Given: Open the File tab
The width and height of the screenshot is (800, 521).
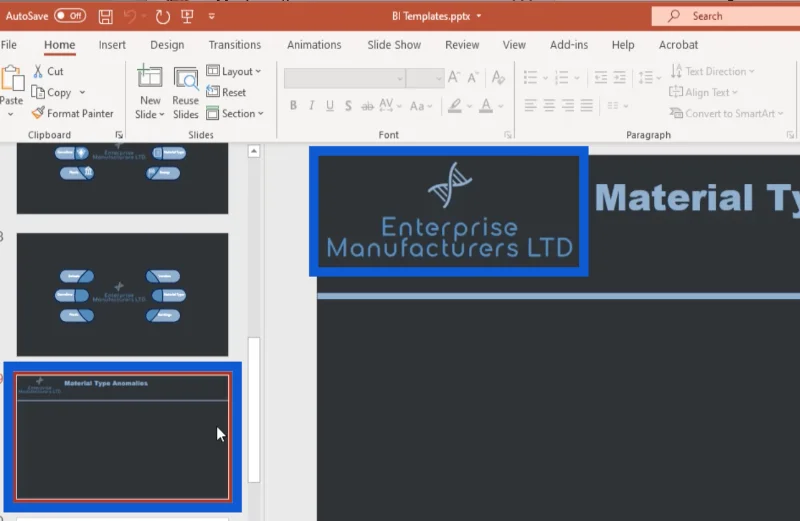Looking at the screenshot, I should [9, 45].
